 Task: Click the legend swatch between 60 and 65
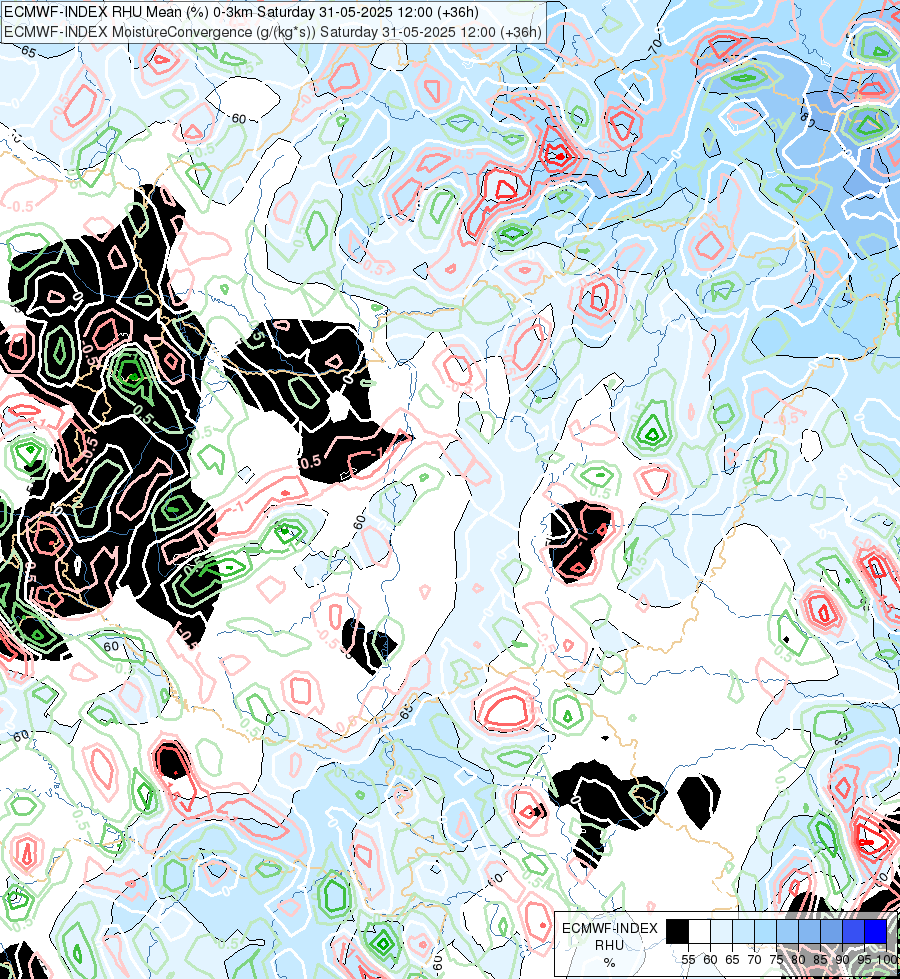[x=721, y=931]
